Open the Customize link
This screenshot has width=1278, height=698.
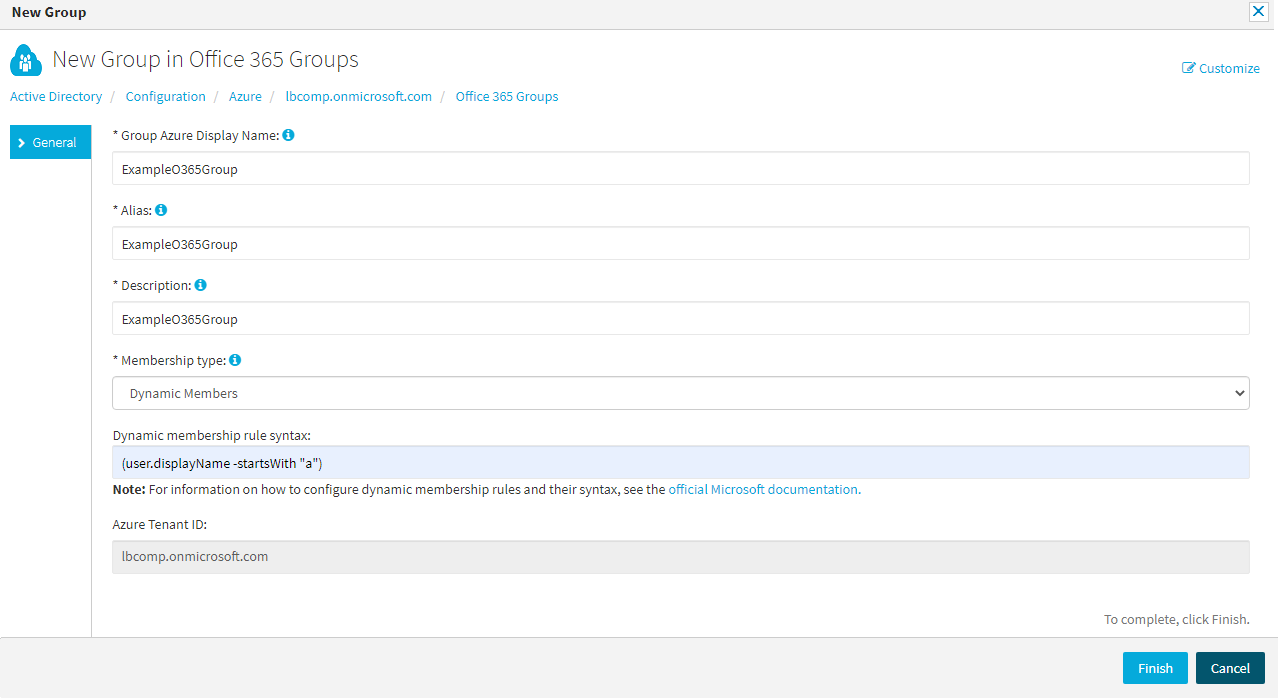click(1221, 68)
